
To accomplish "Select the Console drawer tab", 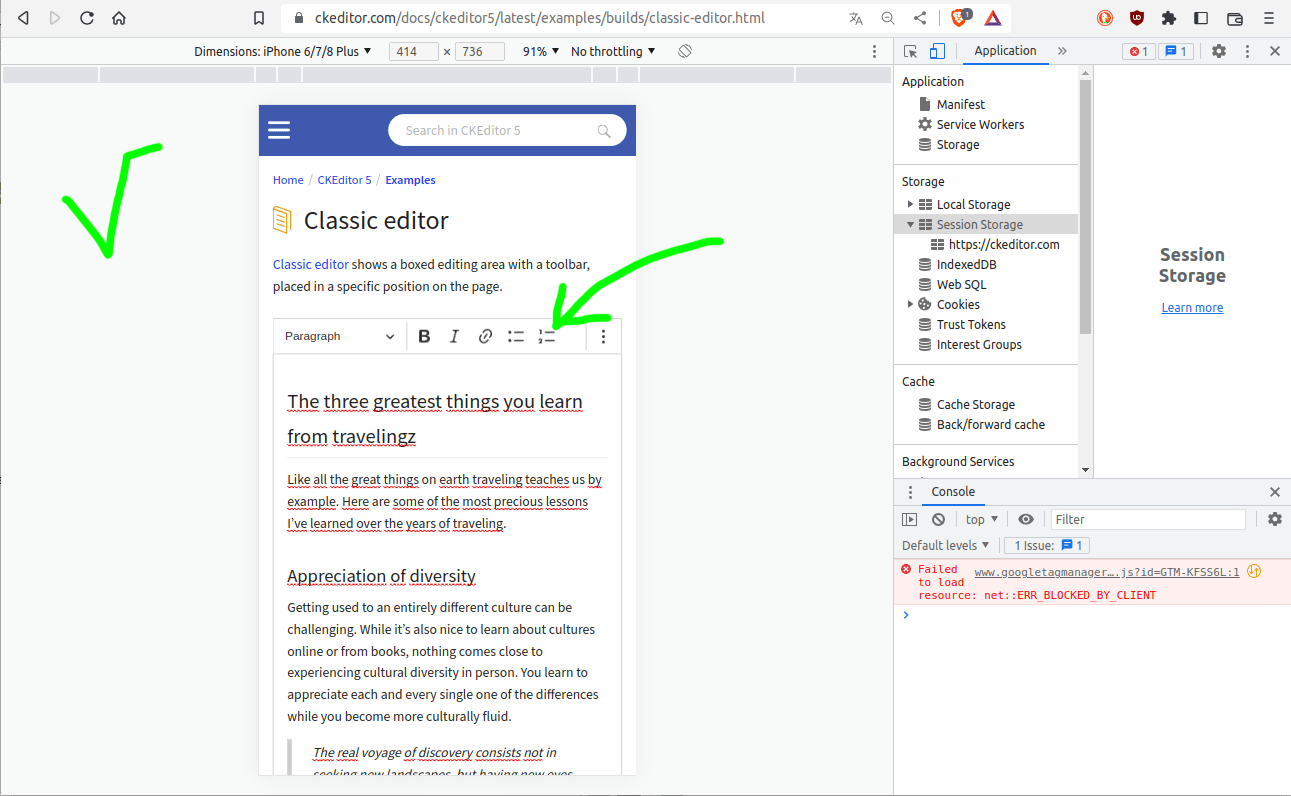I will [x=953, y=492].
